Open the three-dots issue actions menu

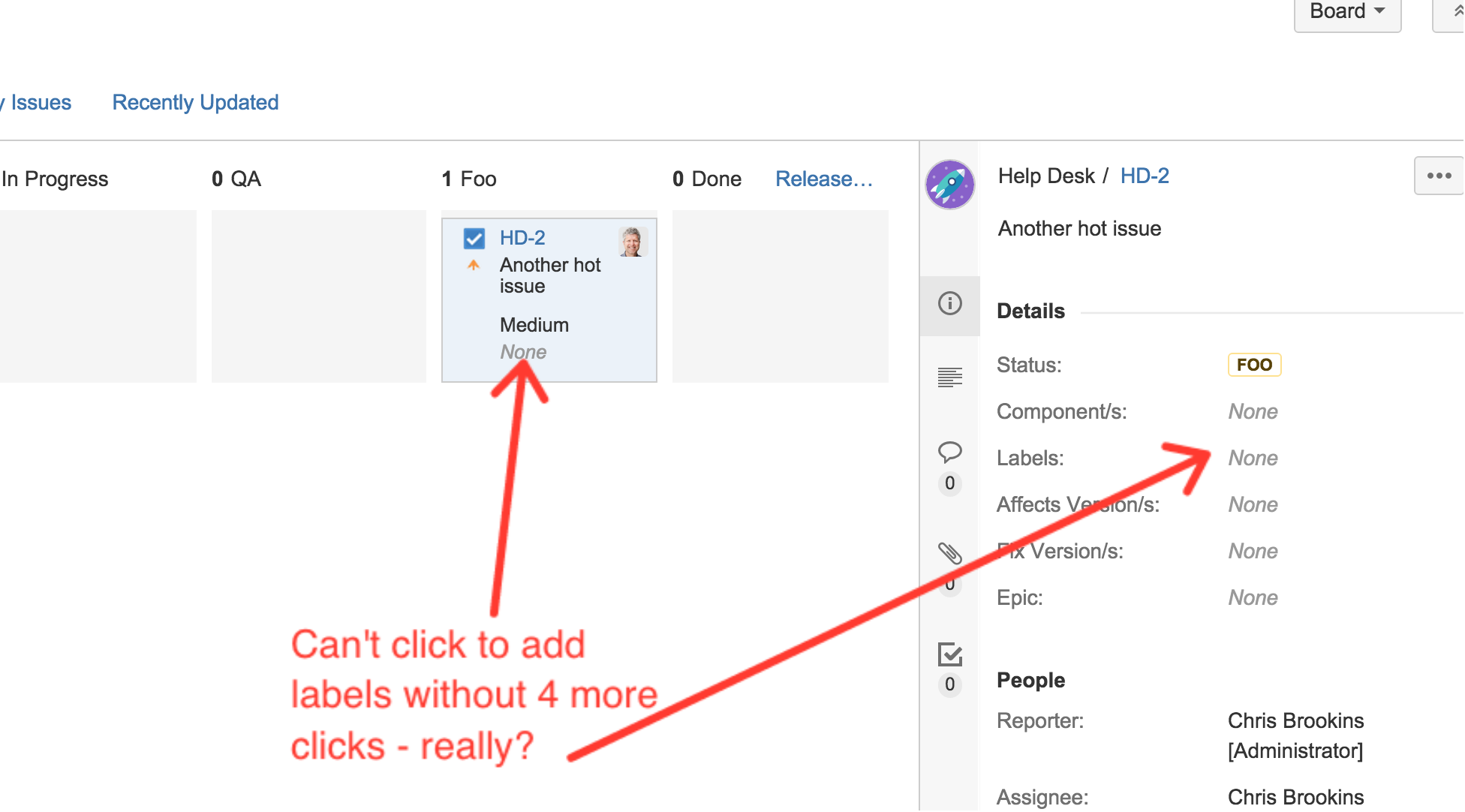point(1438,176)
